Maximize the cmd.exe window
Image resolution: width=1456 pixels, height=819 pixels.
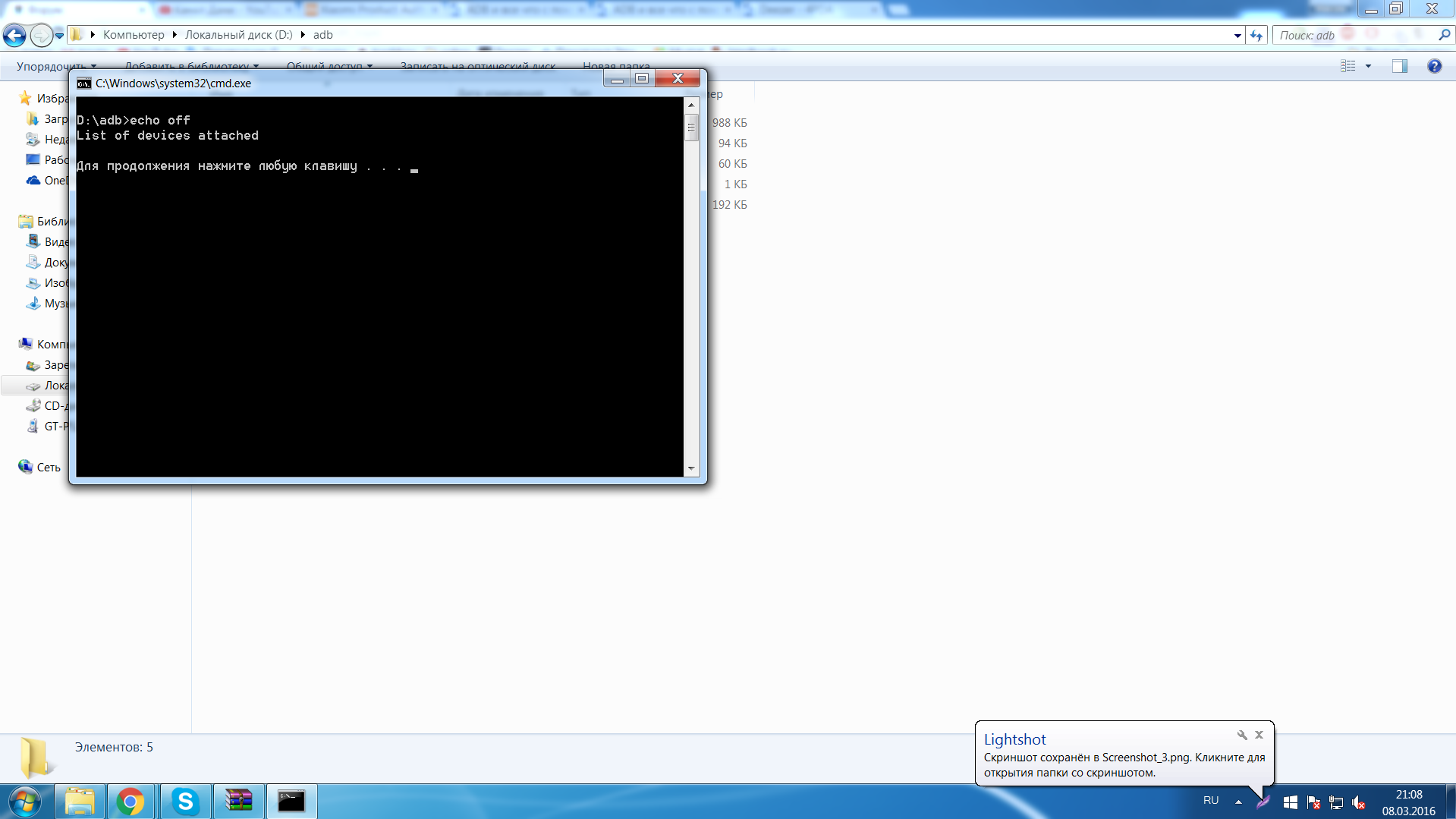(643, 79)
